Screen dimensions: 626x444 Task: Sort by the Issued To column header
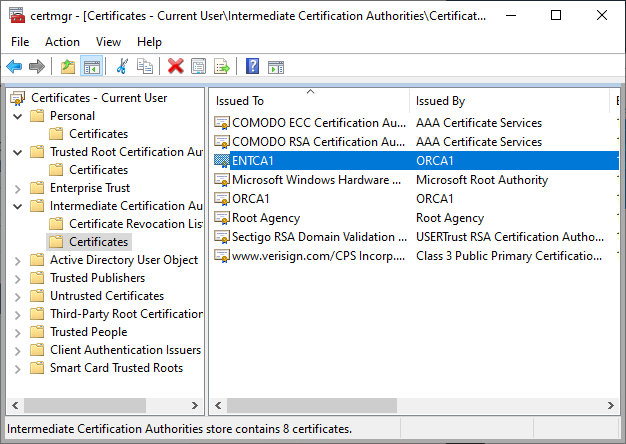click(310, 101)
